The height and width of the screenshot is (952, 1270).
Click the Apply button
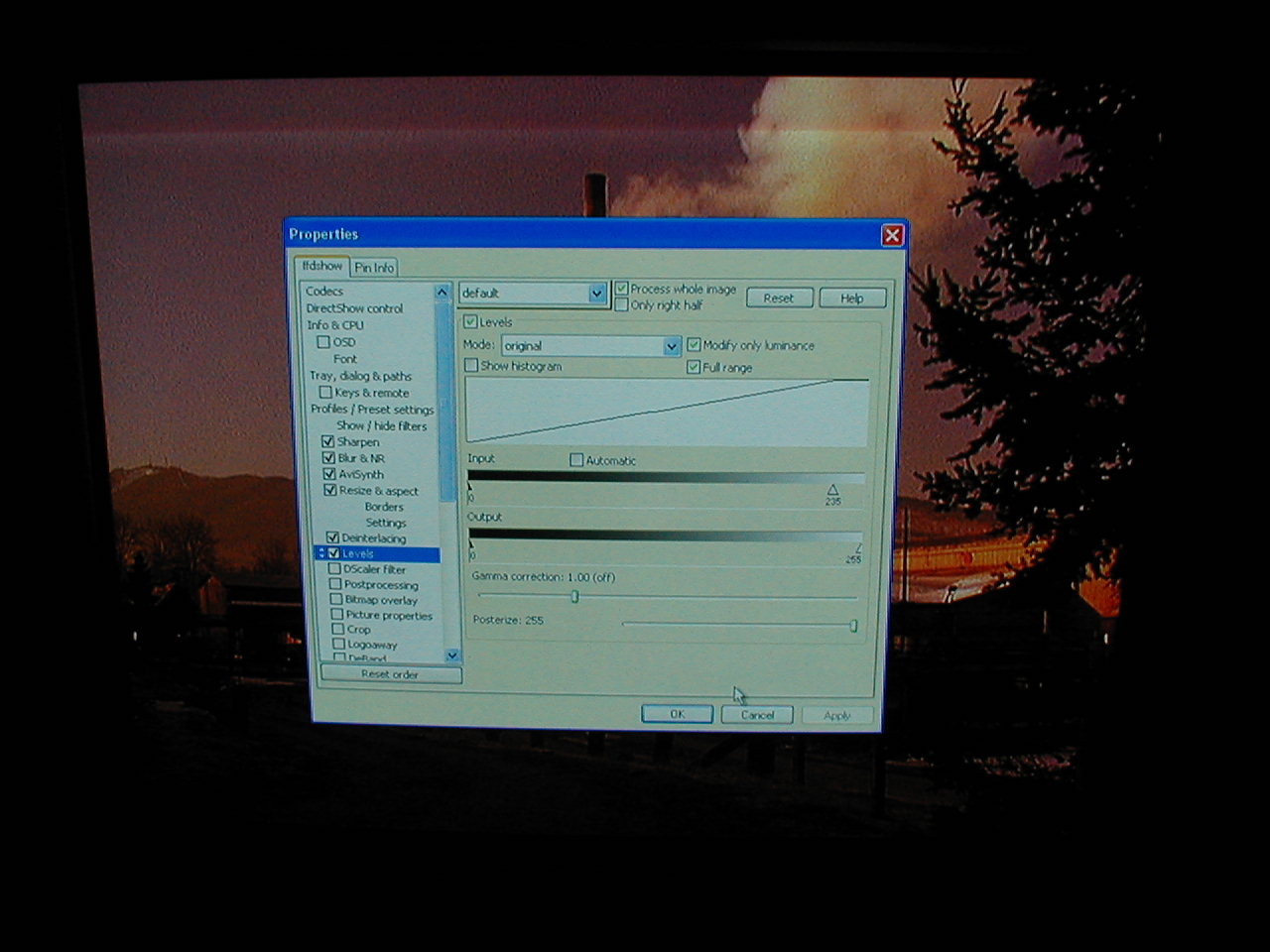click(x=836, y=715)
